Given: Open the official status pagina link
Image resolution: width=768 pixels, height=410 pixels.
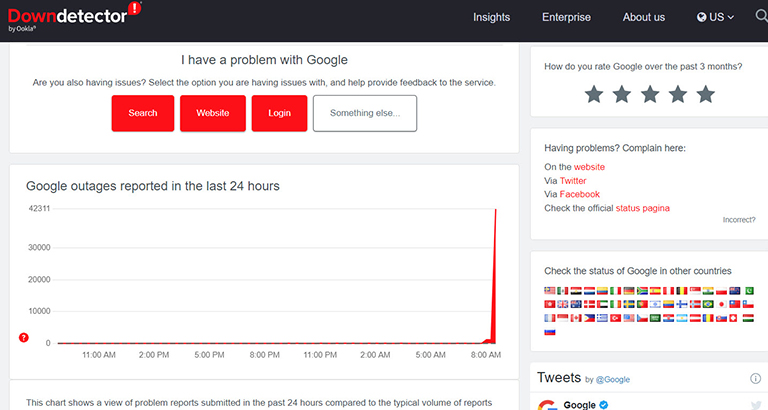Looking at the screenshot, I should click(643, 208).
